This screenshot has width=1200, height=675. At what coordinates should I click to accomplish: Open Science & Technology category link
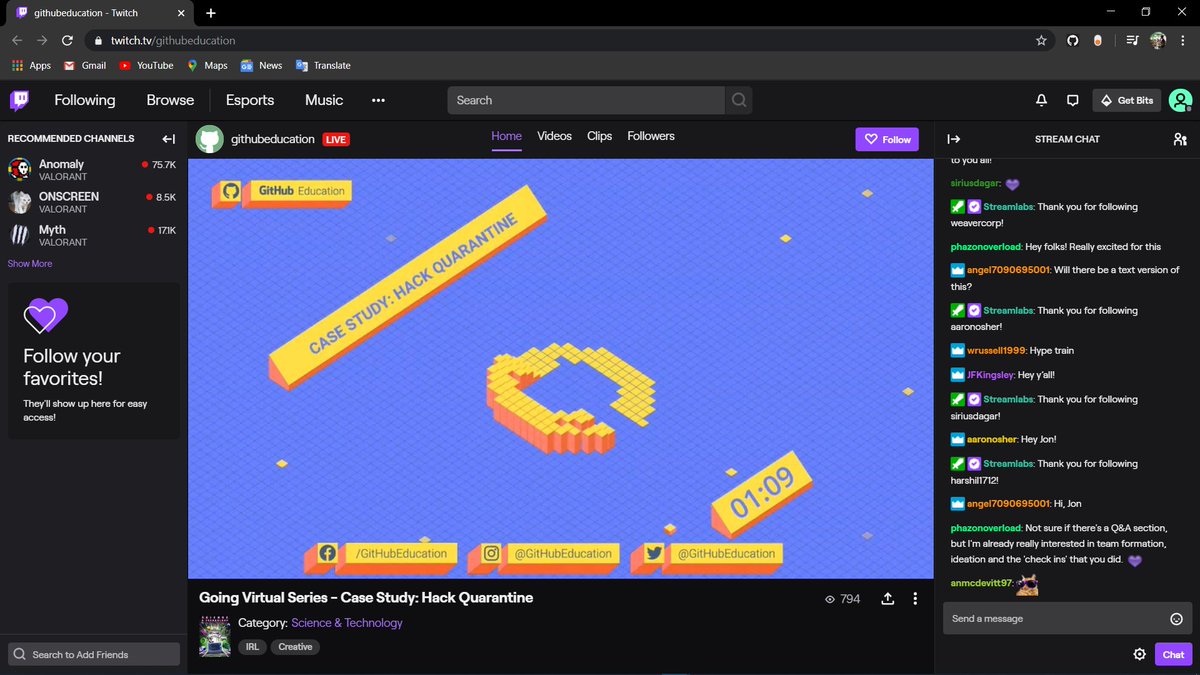[347, 623]
